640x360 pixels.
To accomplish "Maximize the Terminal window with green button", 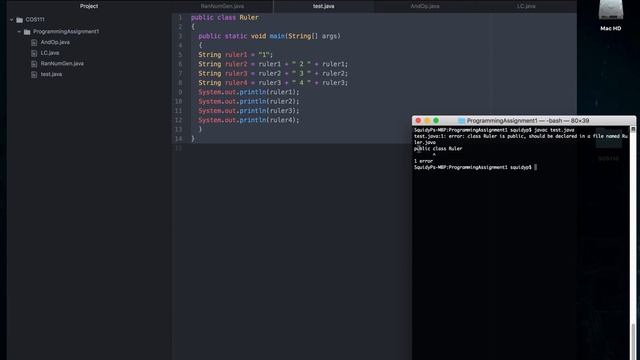I will [436, 120].
